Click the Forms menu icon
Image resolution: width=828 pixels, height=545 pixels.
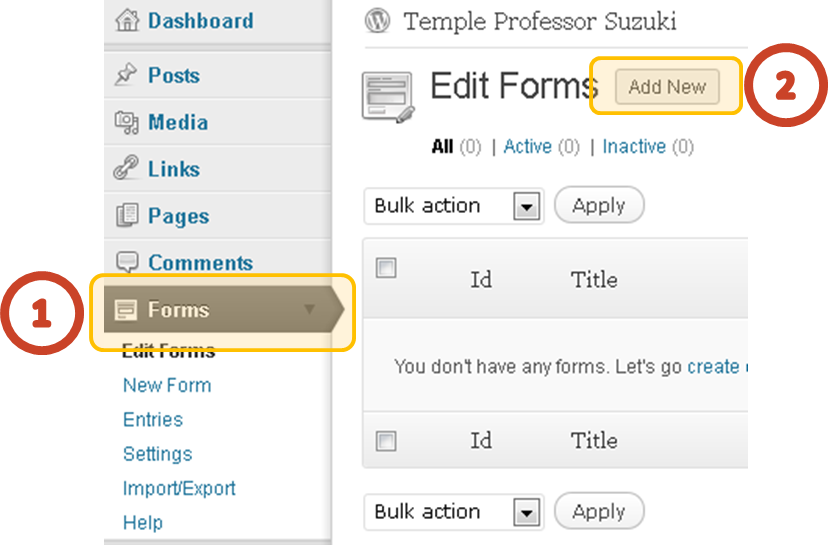pos(126,309)
